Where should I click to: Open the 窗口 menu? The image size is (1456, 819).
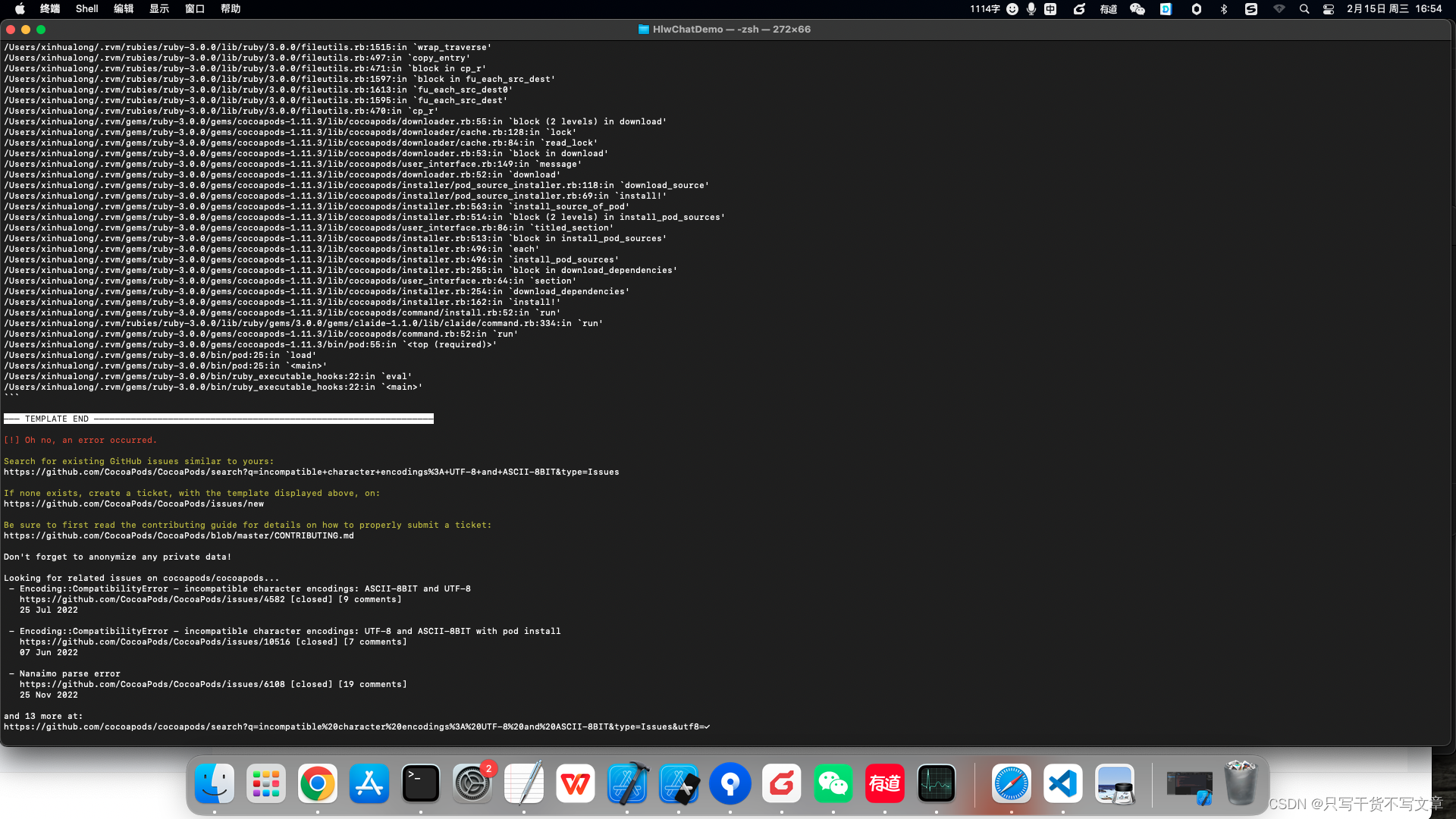click(195, 9)
